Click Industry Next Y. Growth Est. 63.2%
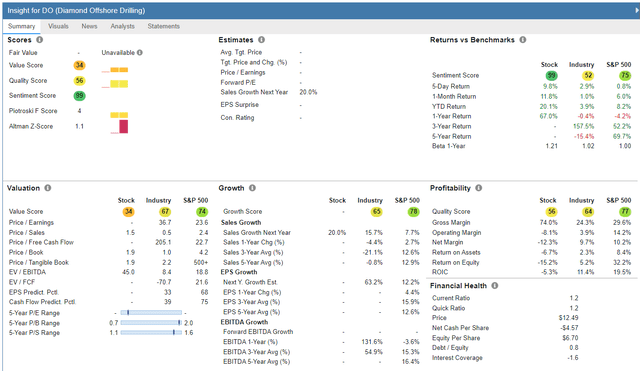 click(373, 282)
